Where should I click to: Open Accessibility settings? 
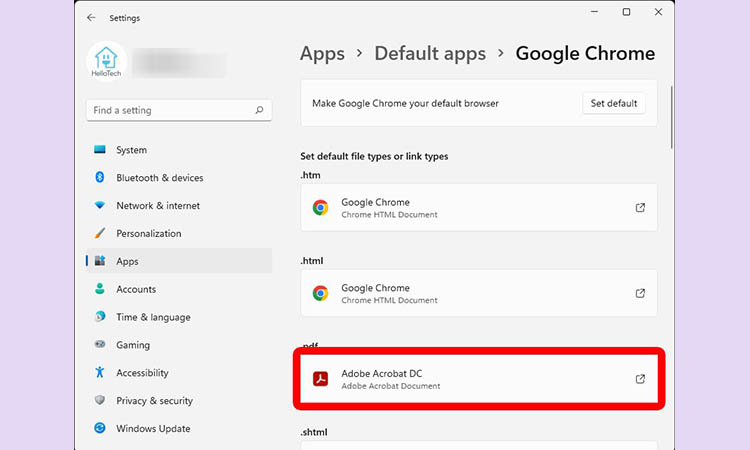pyautogui.click(x=179, y=373)
